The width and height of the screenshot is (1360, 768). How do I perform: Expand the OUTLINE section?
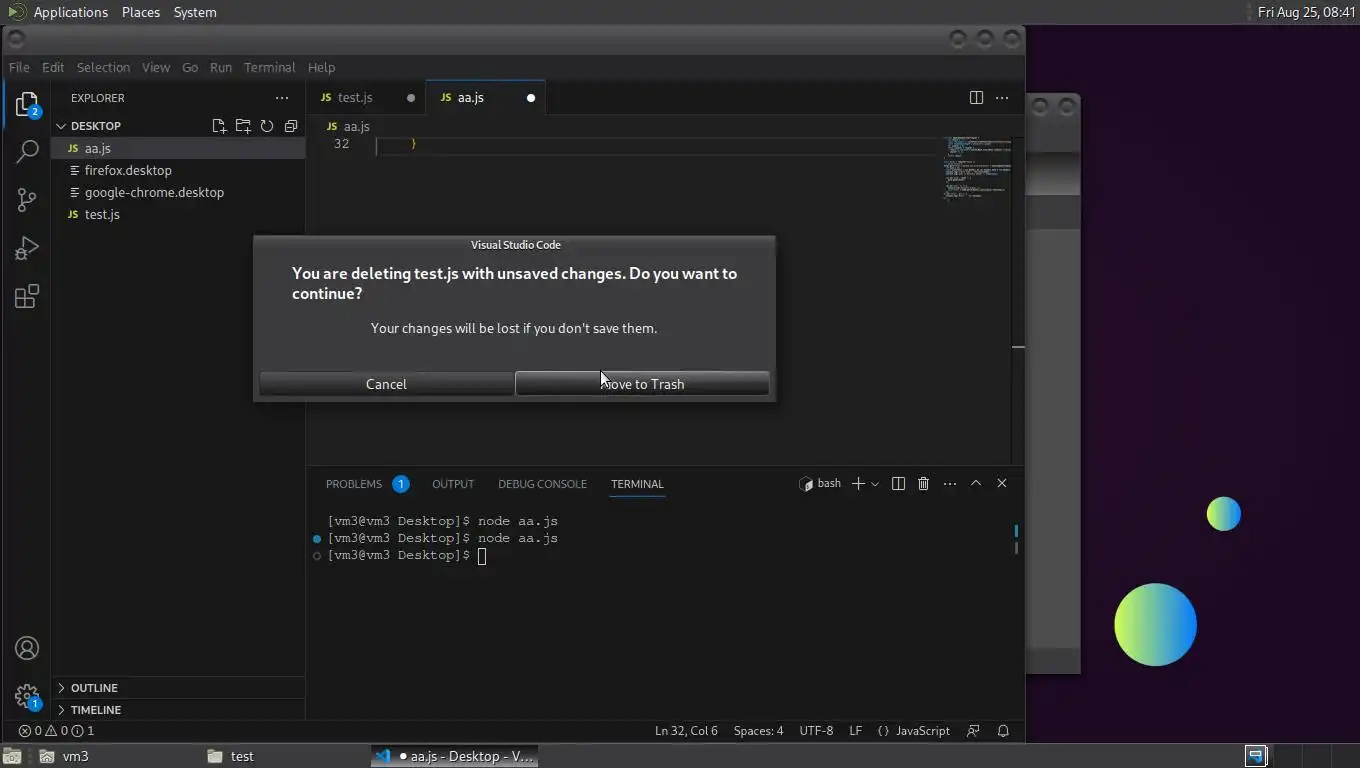(x=178, y=688)
